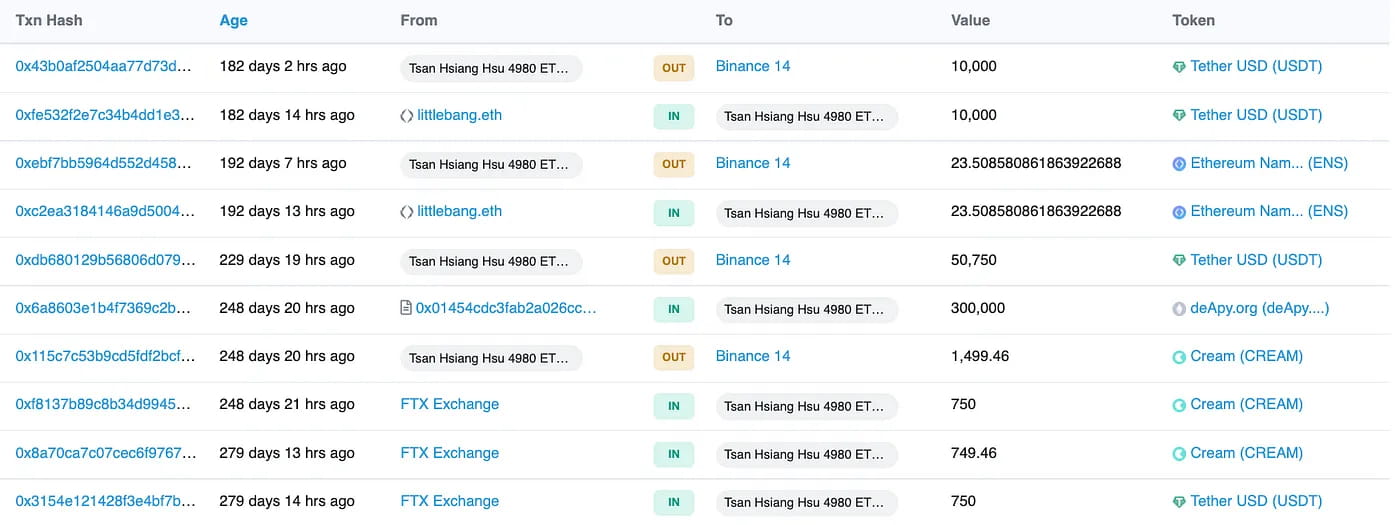Open Ethereum Nam... (ENS) token in 0xc2ea3184 row

[1269, 212]
